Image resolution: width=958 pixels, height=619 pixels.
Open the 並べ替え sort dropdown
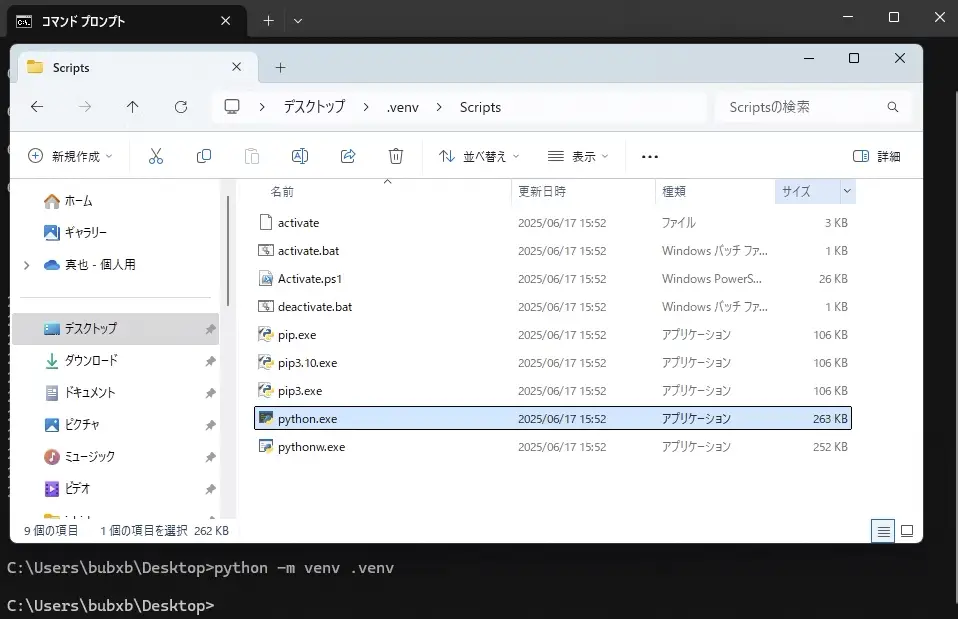[x=480, y=156]
